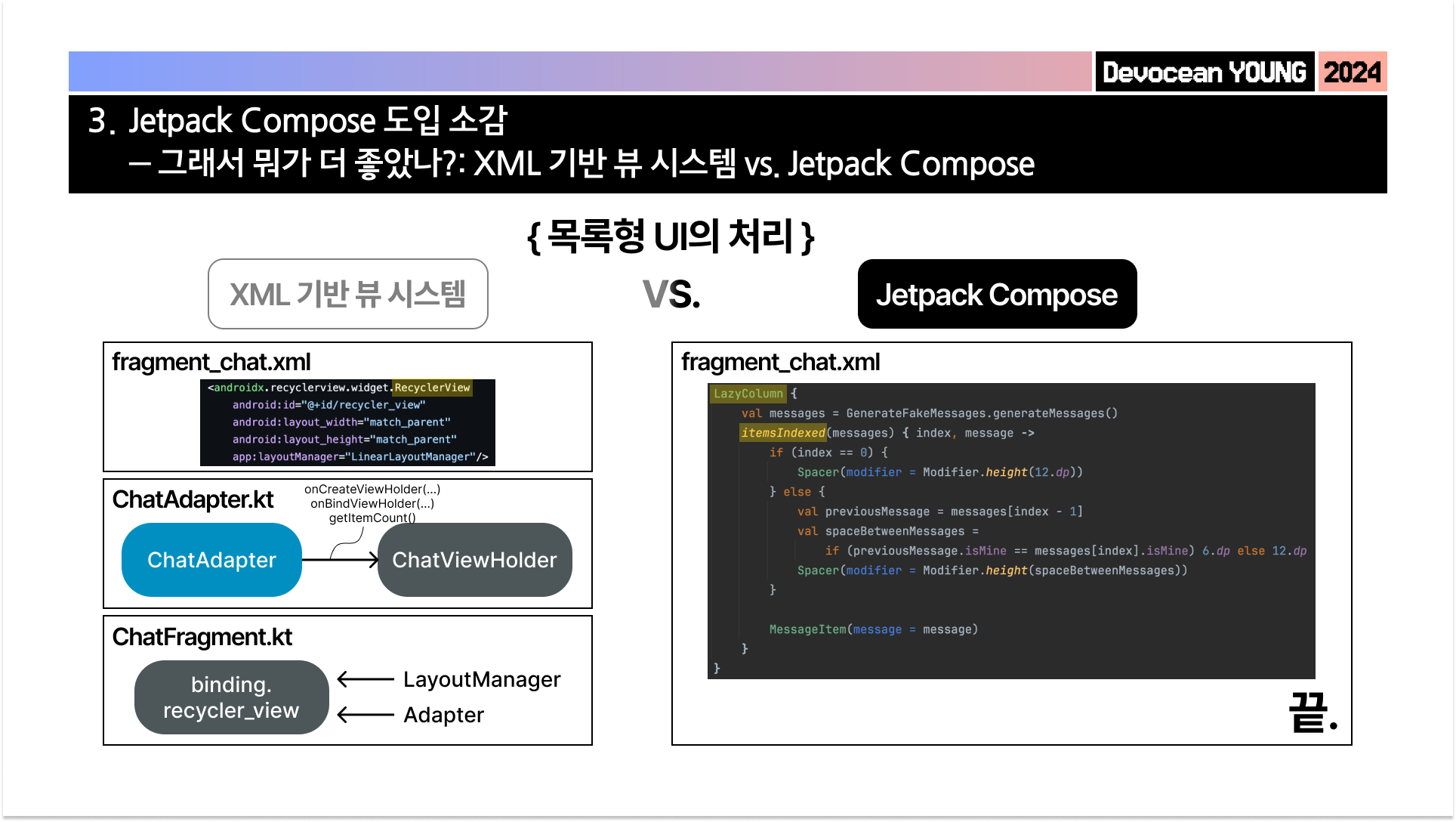Click the Spacer line with height(spaceBetweenMessages)
This screenshot has width=1456, height=822.
pyautogui.click(x=992, y=570)
